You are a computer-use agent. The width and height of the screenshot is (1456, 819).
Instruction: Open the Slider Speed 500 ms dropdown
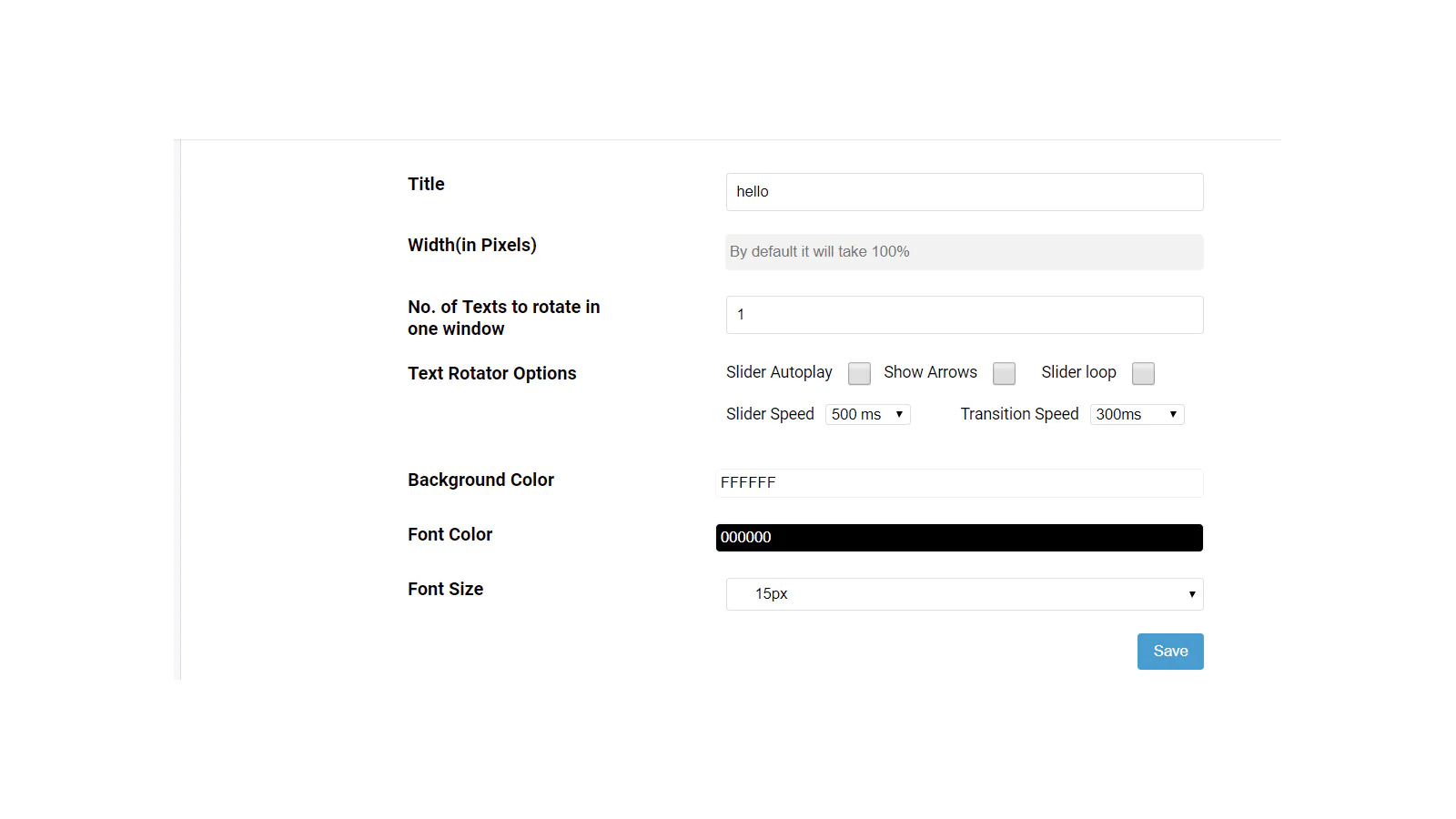tap(867, 415)
